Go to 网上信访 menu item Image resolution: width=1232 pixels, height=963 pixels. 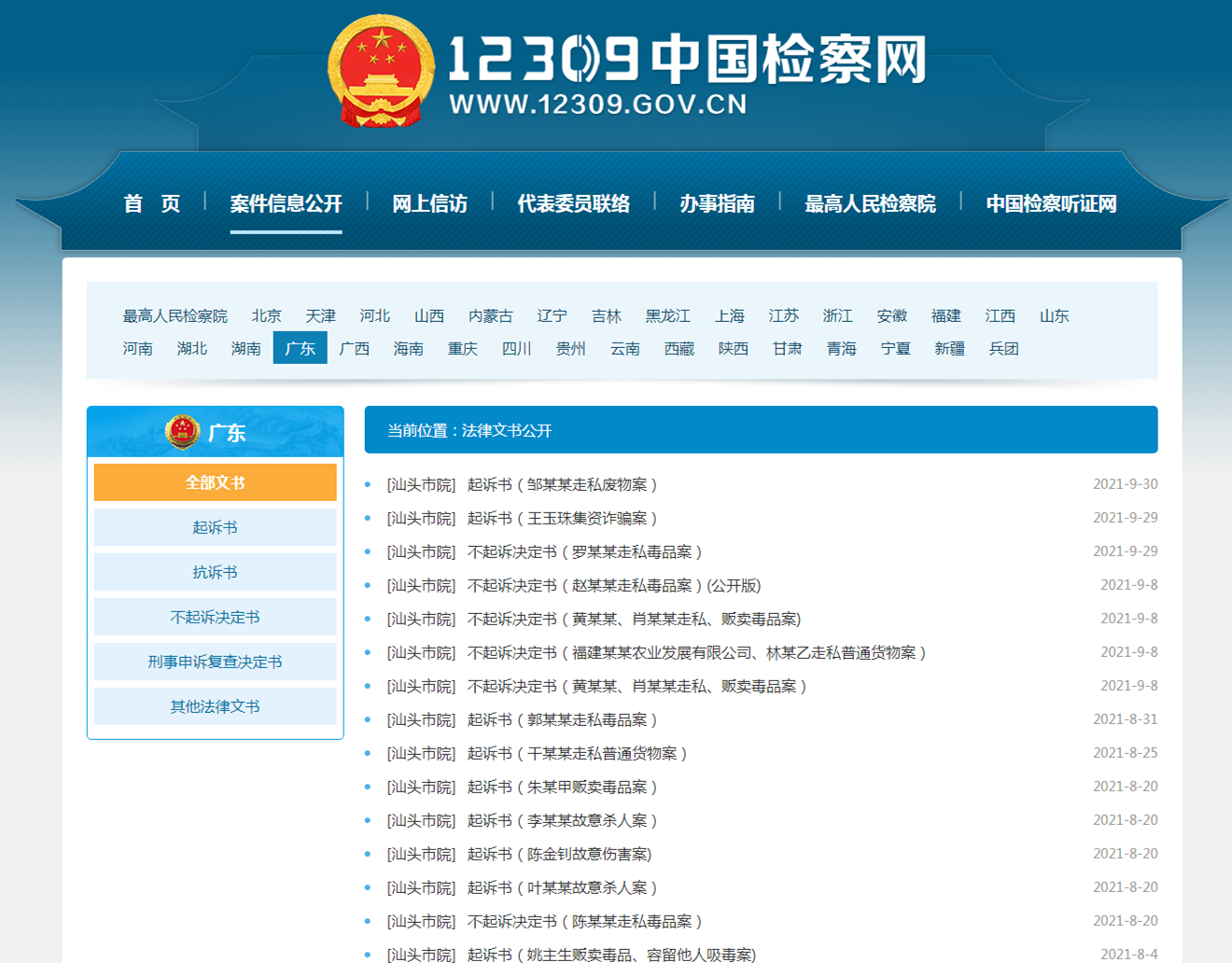coord(429,203)
